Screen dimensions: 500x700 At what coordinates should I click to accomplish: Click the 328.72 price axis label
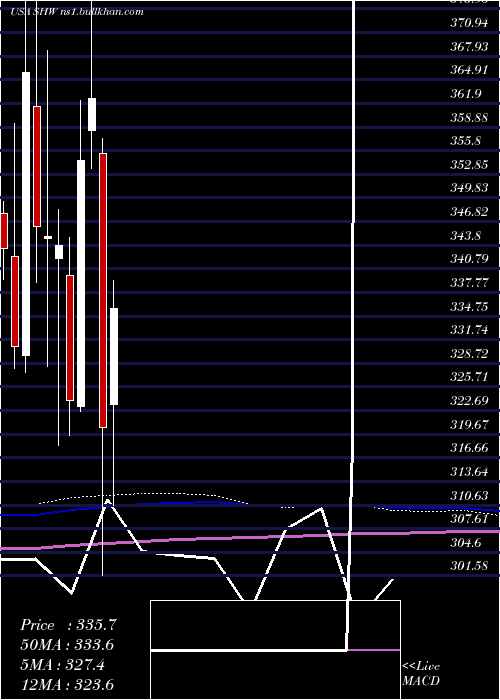click(x=469, y=354)
